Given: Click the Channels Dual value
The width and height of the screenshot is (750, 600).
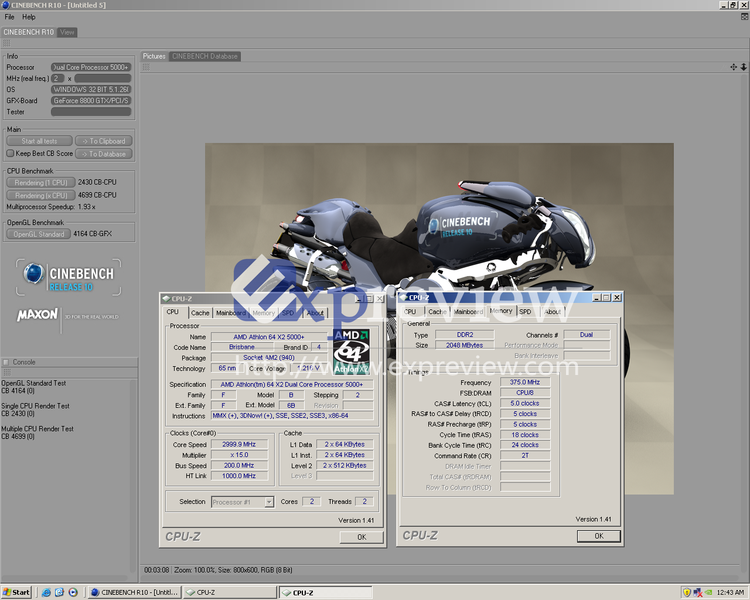Looking at the screenshot, I should [586, 335].
